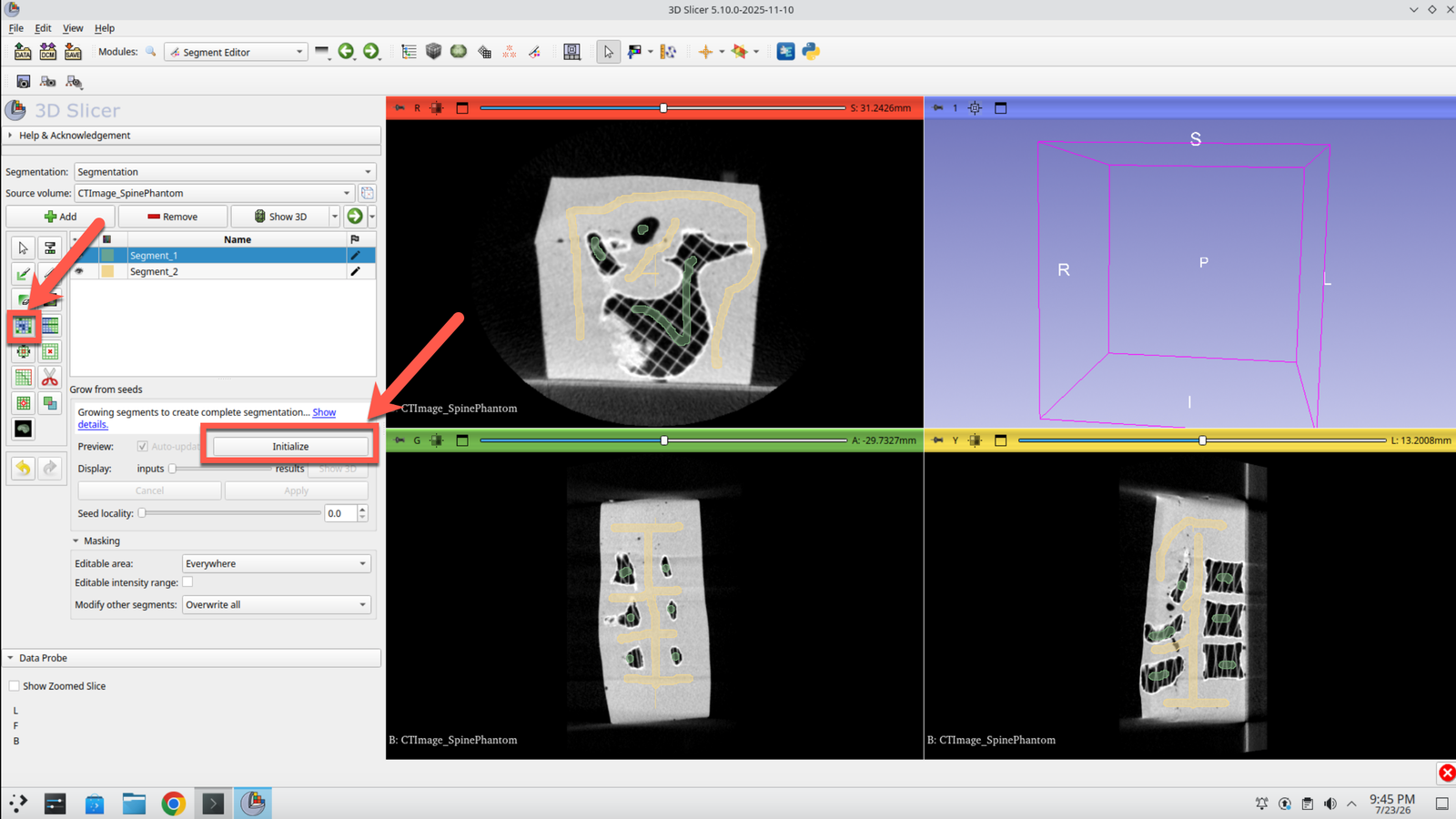Open the Segment Editor module dropdown
The height and width of the screenshot is (819, 1456).
click(x=237, y=52)
